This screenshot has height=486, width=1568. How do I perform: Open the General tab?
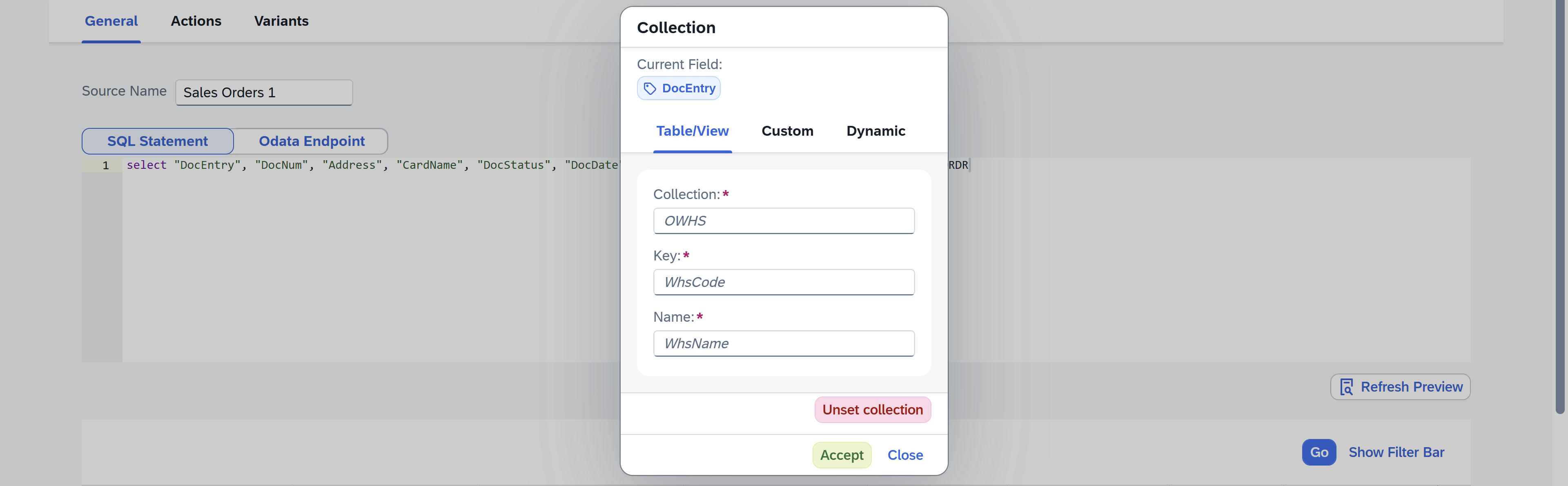111,21
